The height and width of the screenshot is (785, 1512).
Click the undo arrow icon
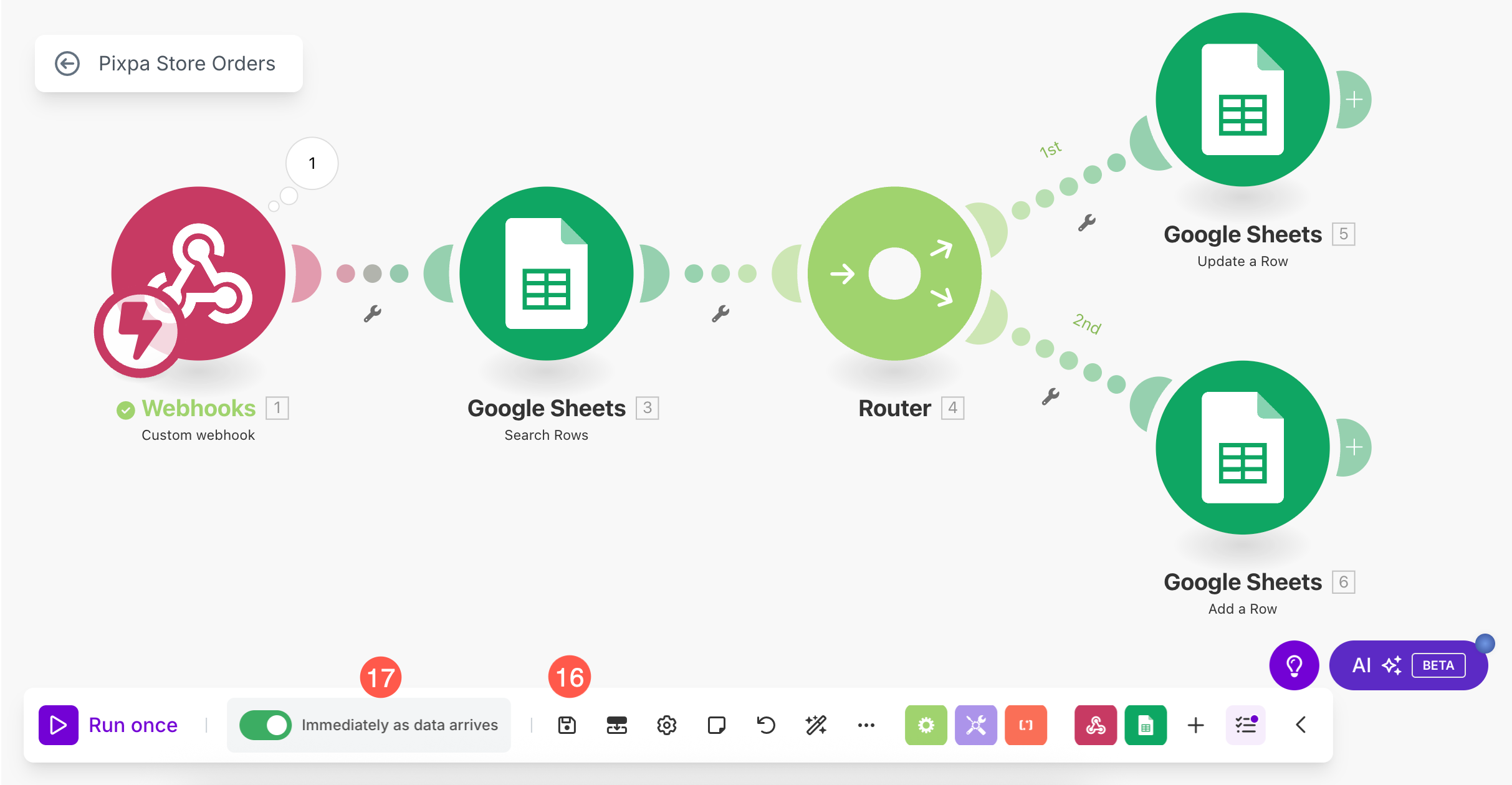click(766, 725)
